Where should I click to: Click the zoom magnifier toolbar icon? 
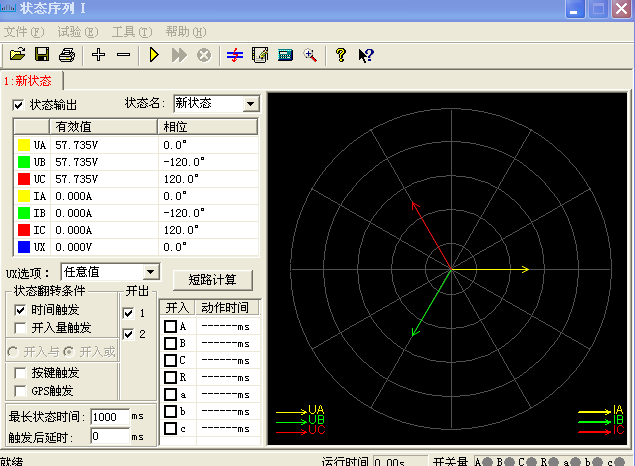(310, 55)
